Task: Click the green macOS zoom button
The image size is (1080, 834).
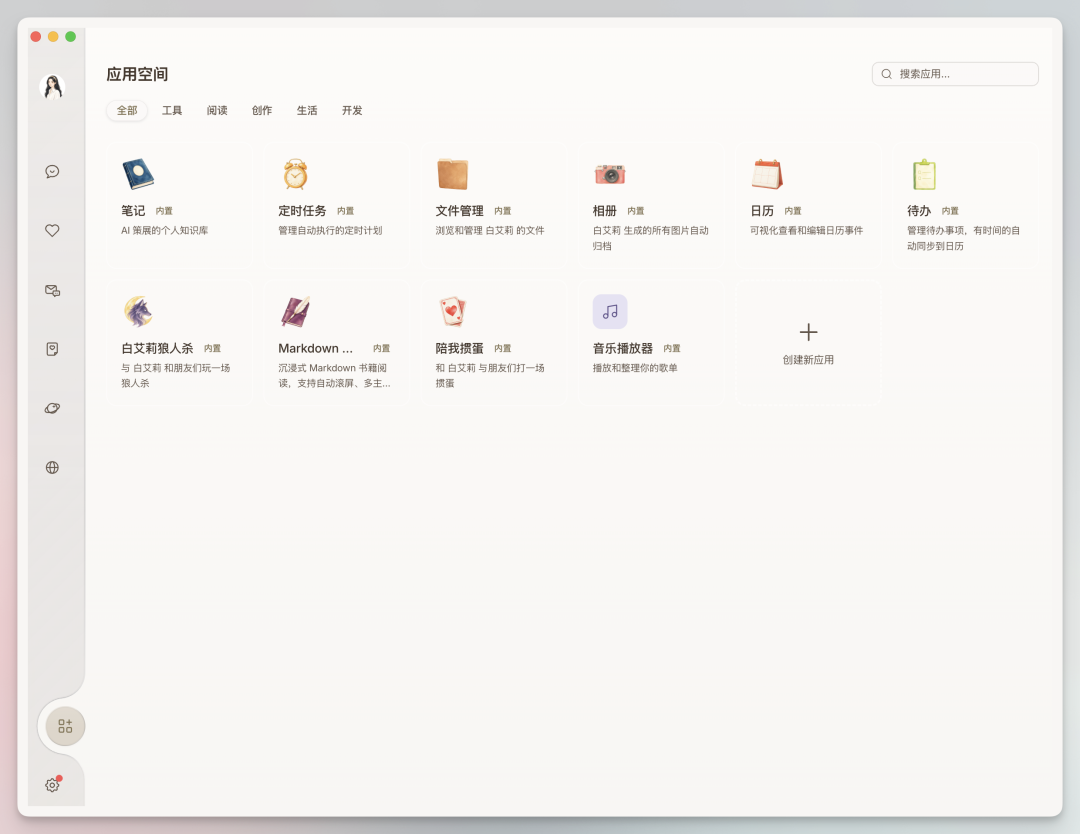Action: 70,37
